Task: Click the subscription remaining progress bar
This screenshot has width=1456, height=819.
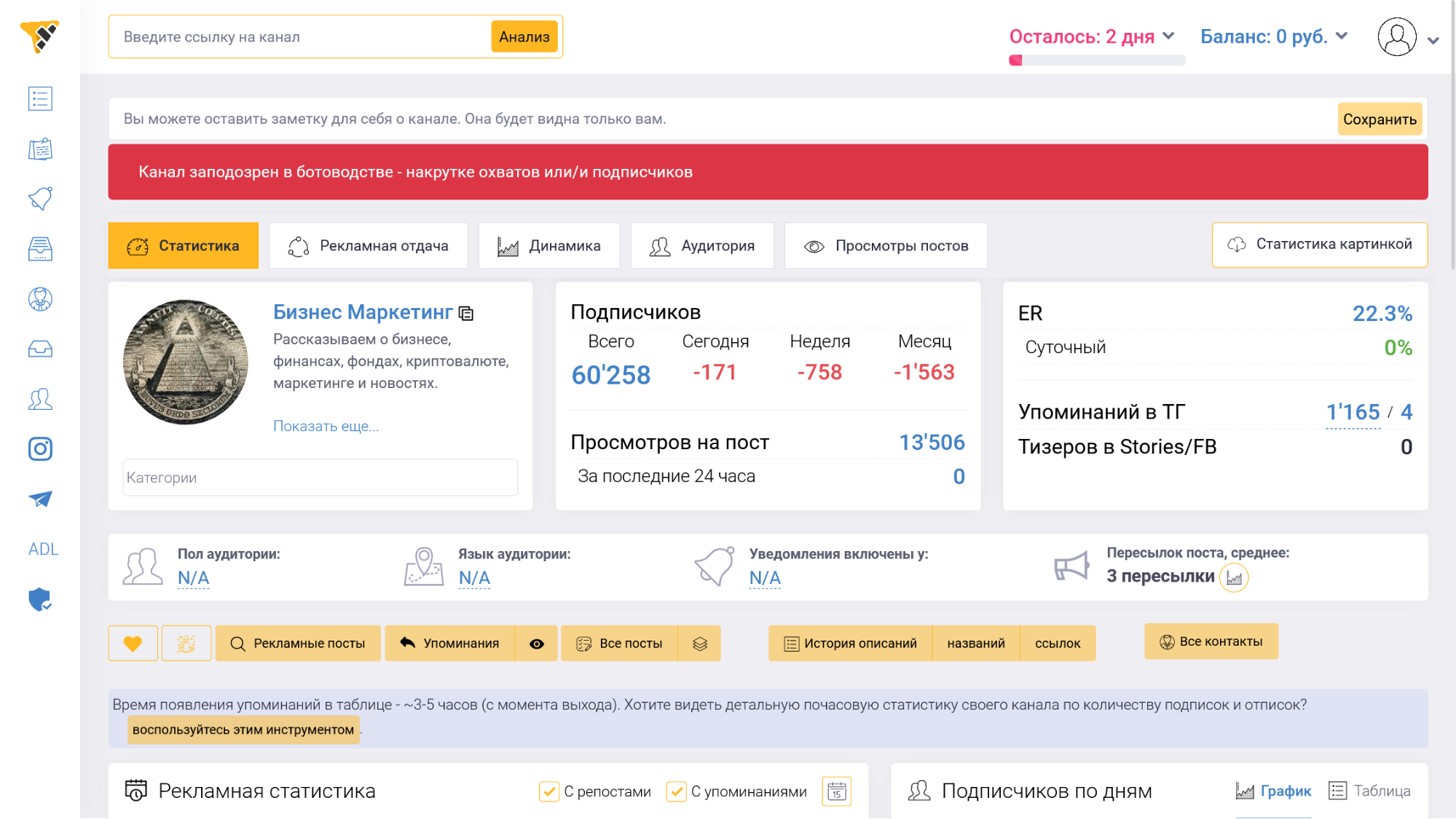Action: [1097, 60]
